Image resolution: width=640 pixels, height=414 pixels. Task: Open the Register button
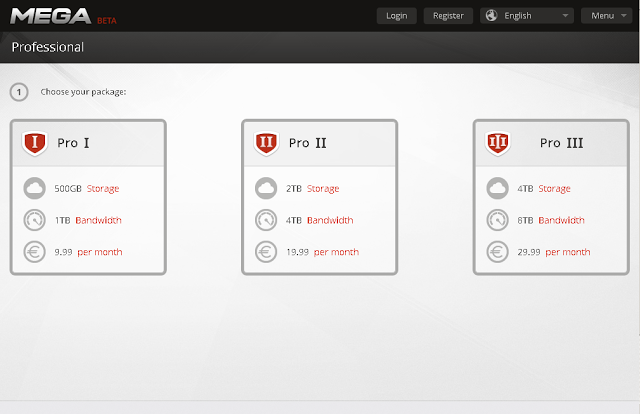tap(448, 16)
